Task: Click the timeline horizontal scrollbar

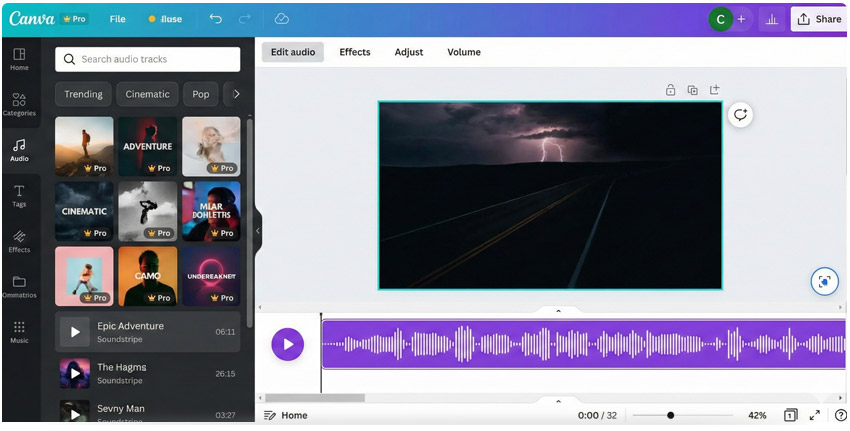Action: click(x=315, y=398)
